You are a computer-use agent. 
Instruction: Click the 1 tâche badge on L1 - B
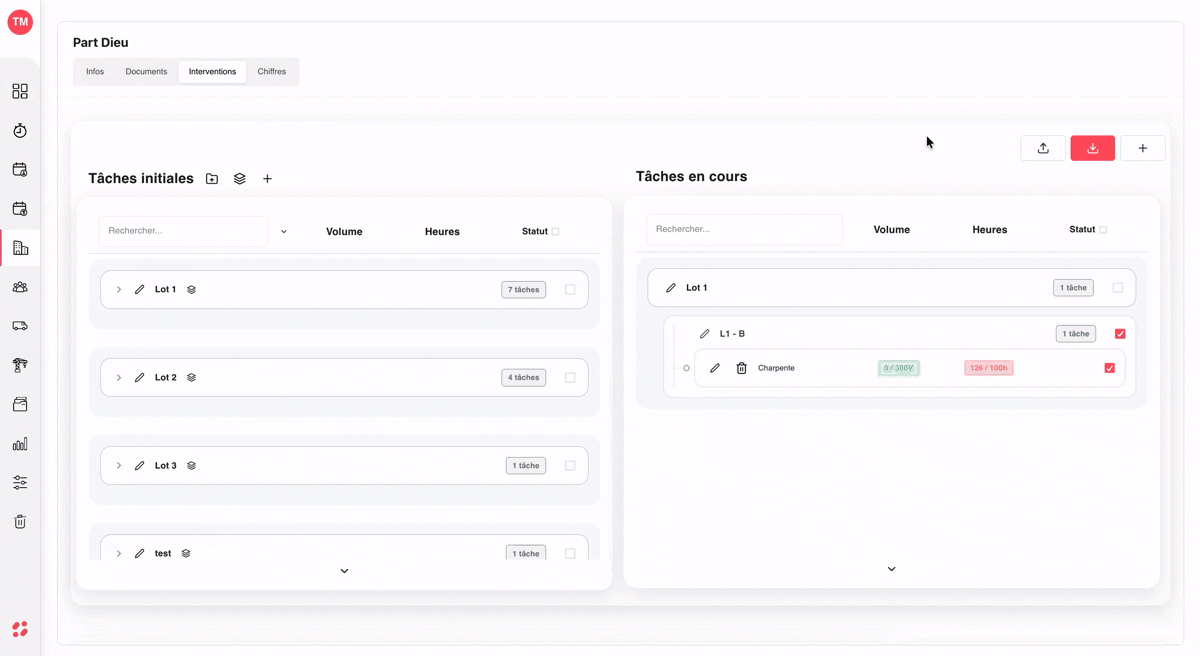tap(1076, 334)
